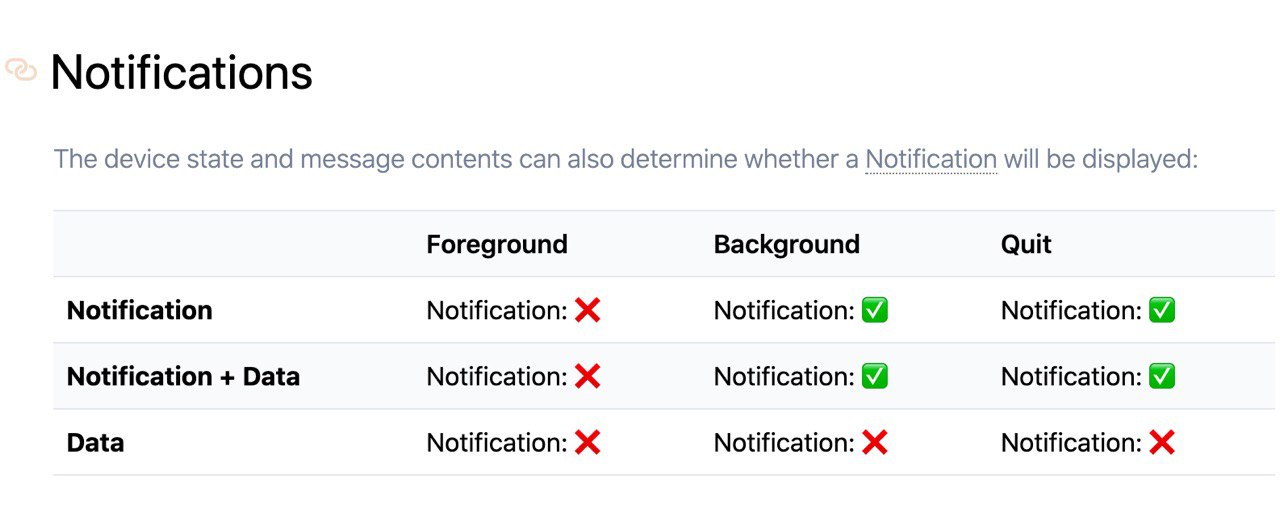
Task: Open the dotted-underlined Notification link
Action: [x=931, y=159]
